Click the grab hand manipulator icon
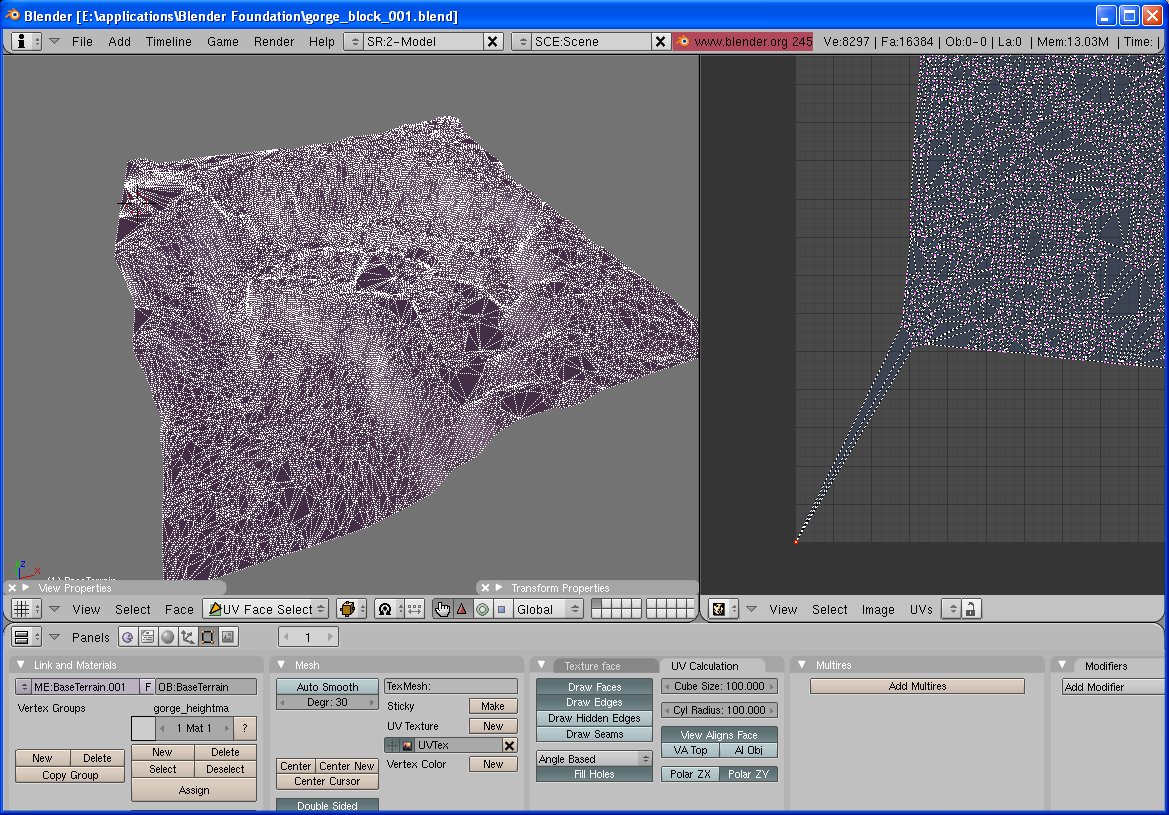 pos(442,609)
